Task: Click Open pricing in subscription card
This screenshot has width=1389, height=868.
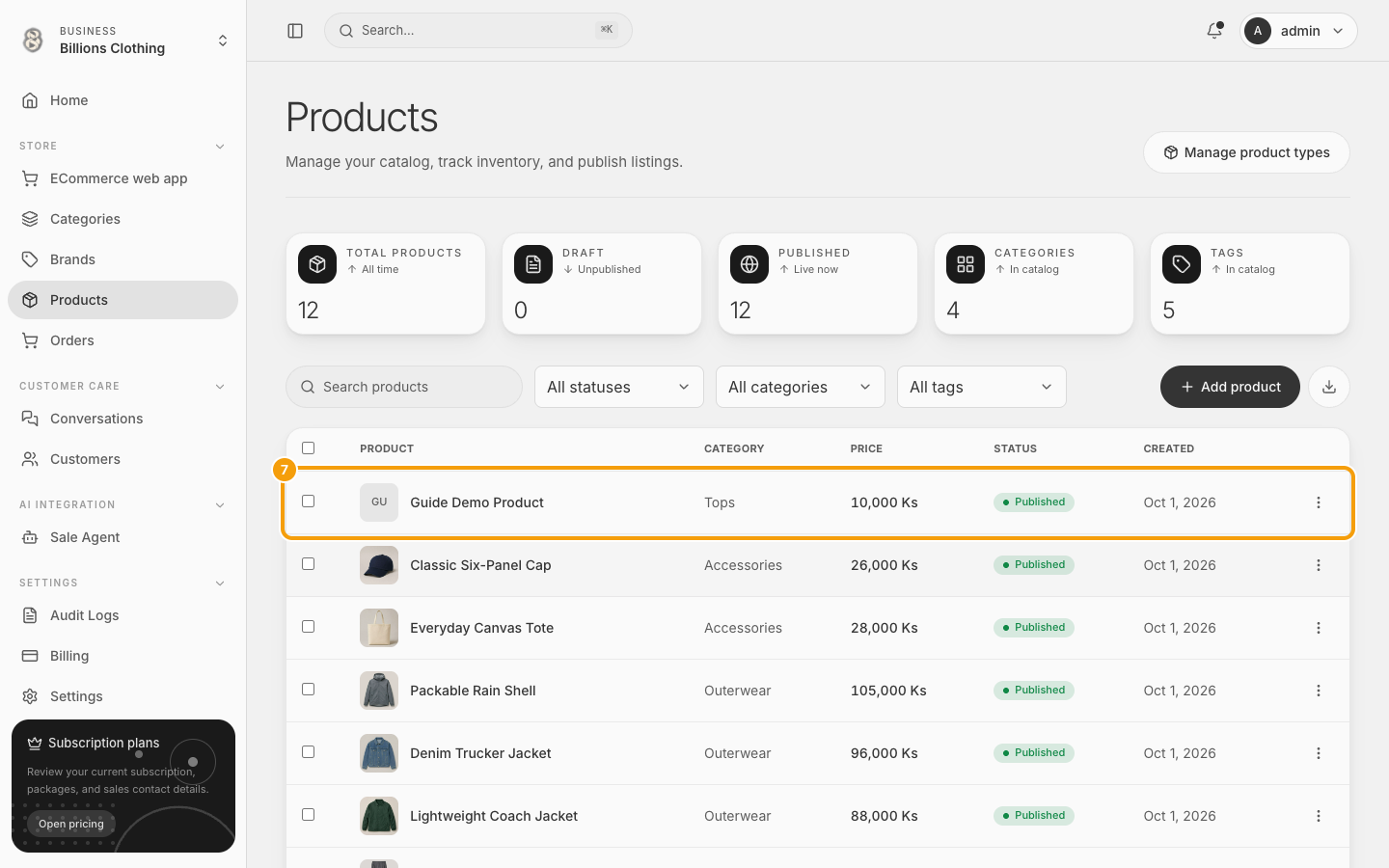Action: pyautogui.click(x=71, y=824)
